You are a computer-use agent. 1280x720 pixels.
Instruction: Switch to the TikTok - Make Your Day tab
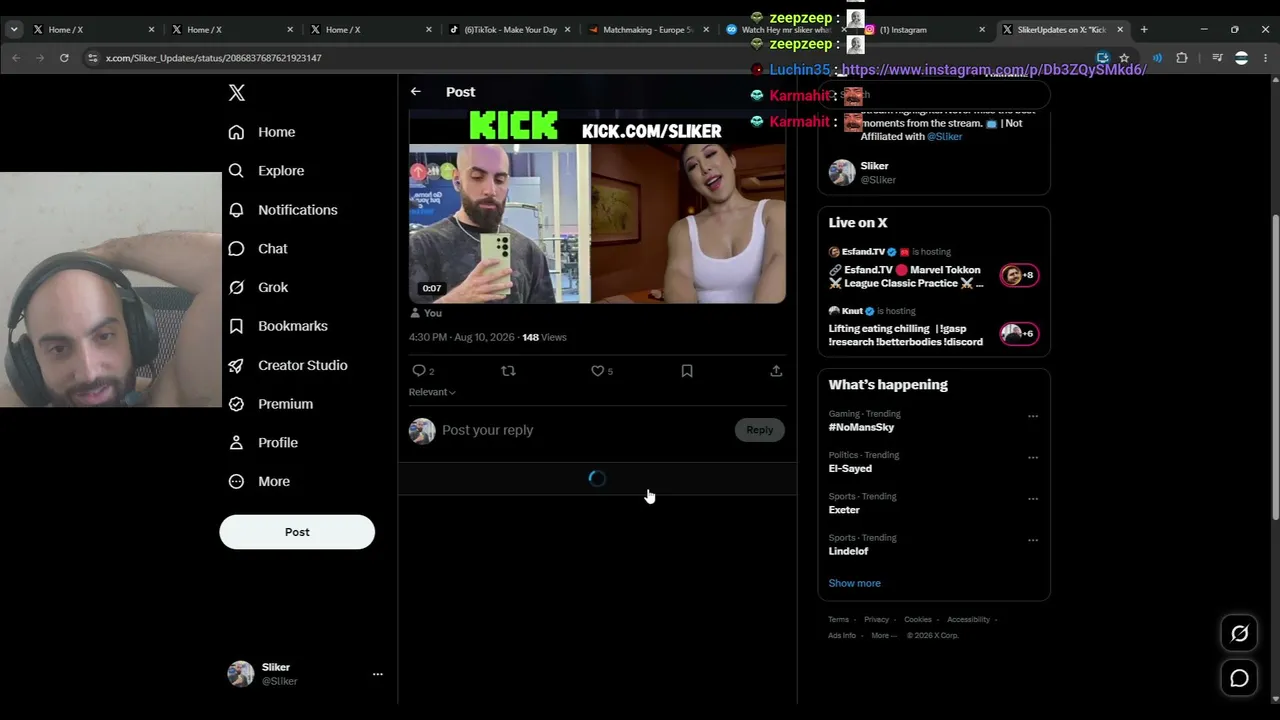(x=509, y=29)
